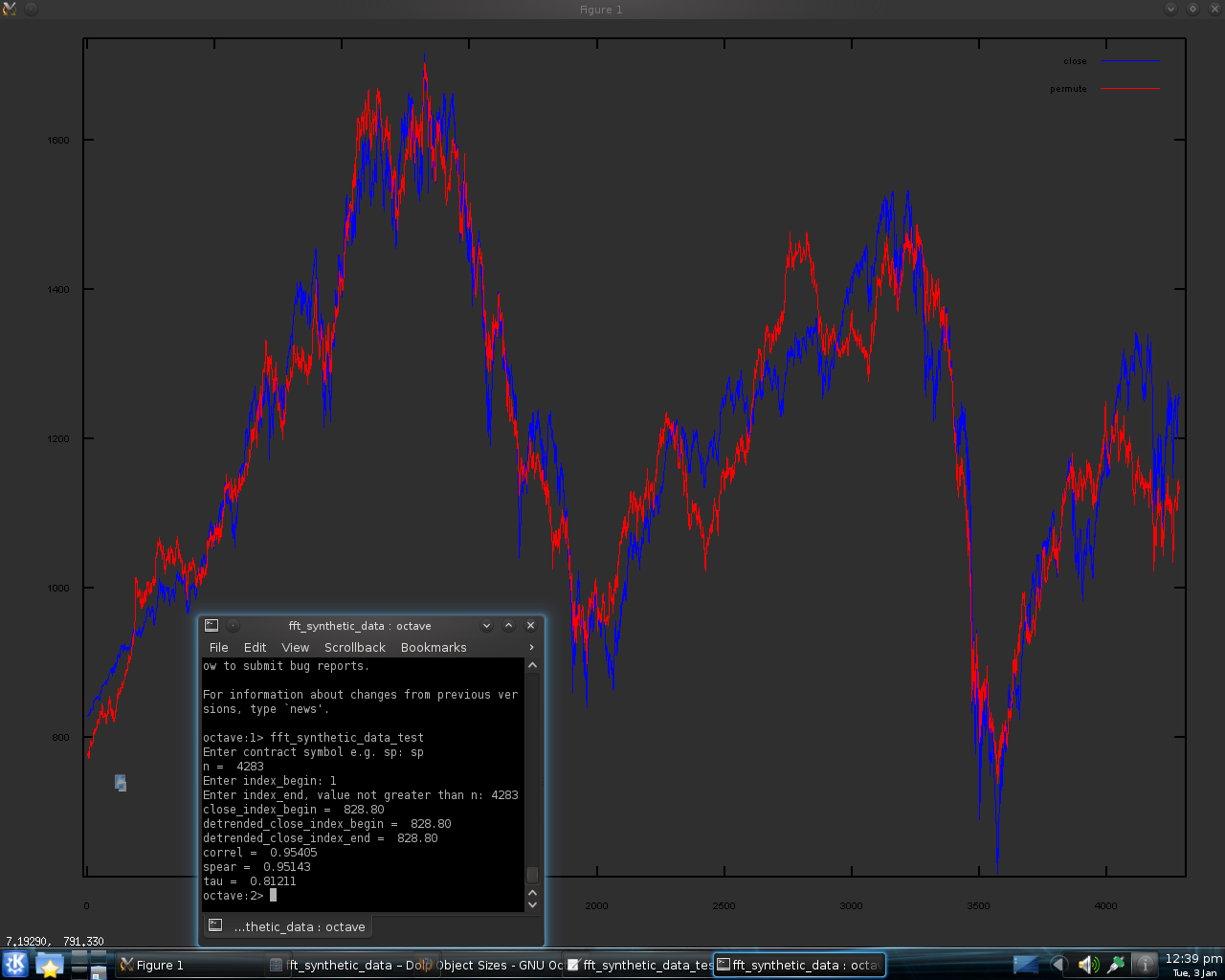1225x980 pixels.
Task: Switch to the Figure 1 taskbar entry
Action: (189, 965)
